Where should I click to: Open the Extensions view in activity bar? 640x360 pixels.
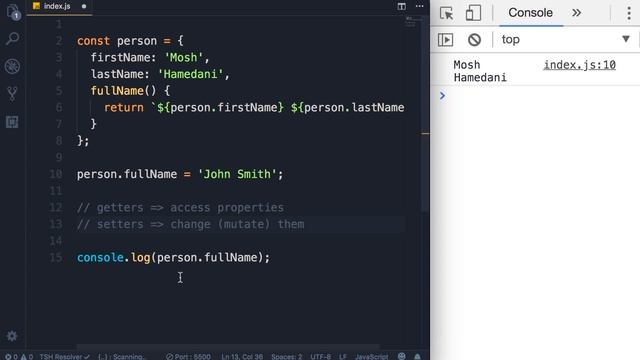[12, 122]
